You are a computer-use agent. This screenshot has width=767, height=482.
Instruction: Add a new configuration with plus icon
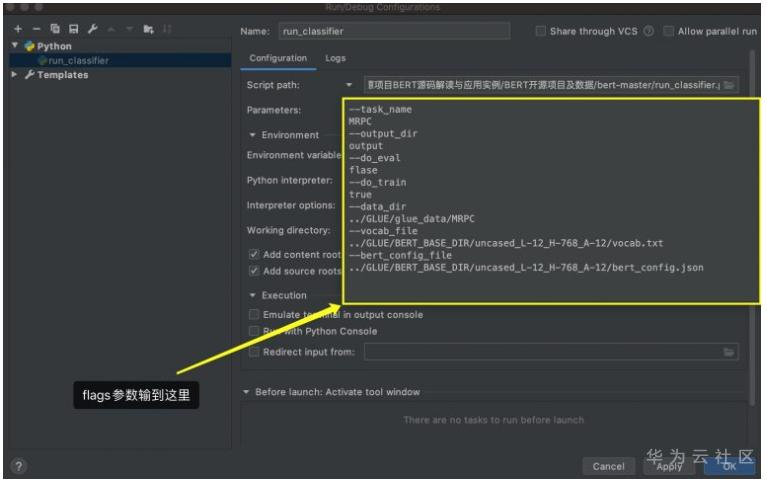tap(18, 29)
